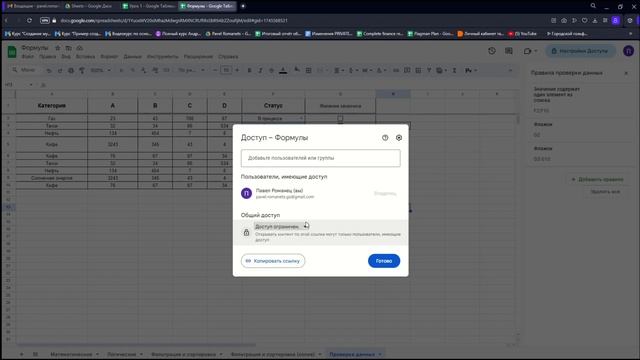
Task: Open new browser tab plus button
Action: coord(243,6)
